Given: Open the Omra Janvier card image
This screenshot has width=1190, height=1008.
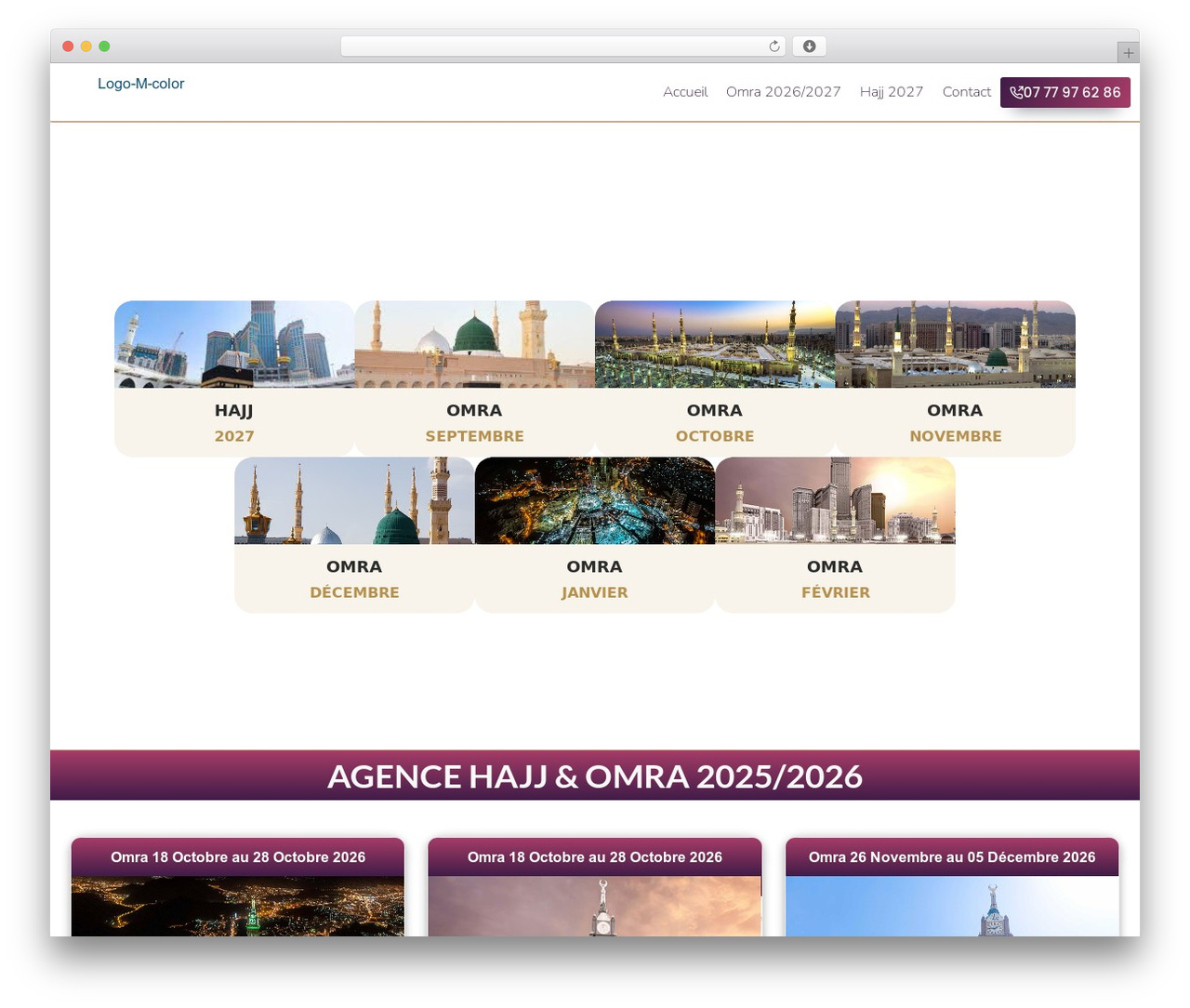Looking at the screenshot, I should click(x=595, y=500).
